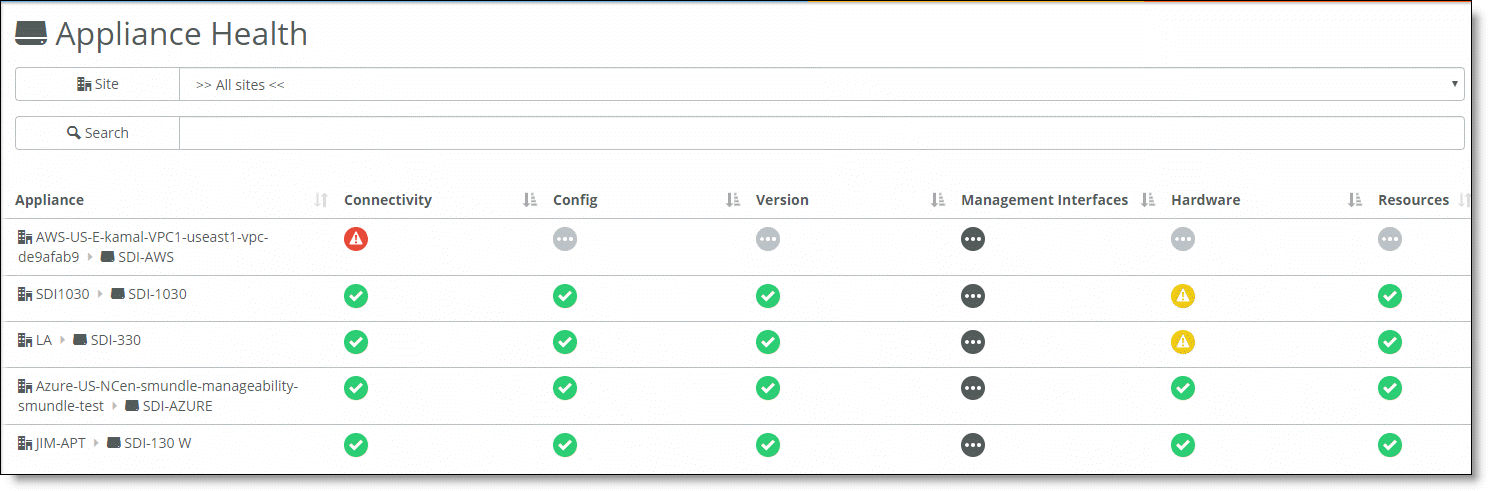Open Management Interfaces status for SDI-AZURE

(x=973, y=388)
